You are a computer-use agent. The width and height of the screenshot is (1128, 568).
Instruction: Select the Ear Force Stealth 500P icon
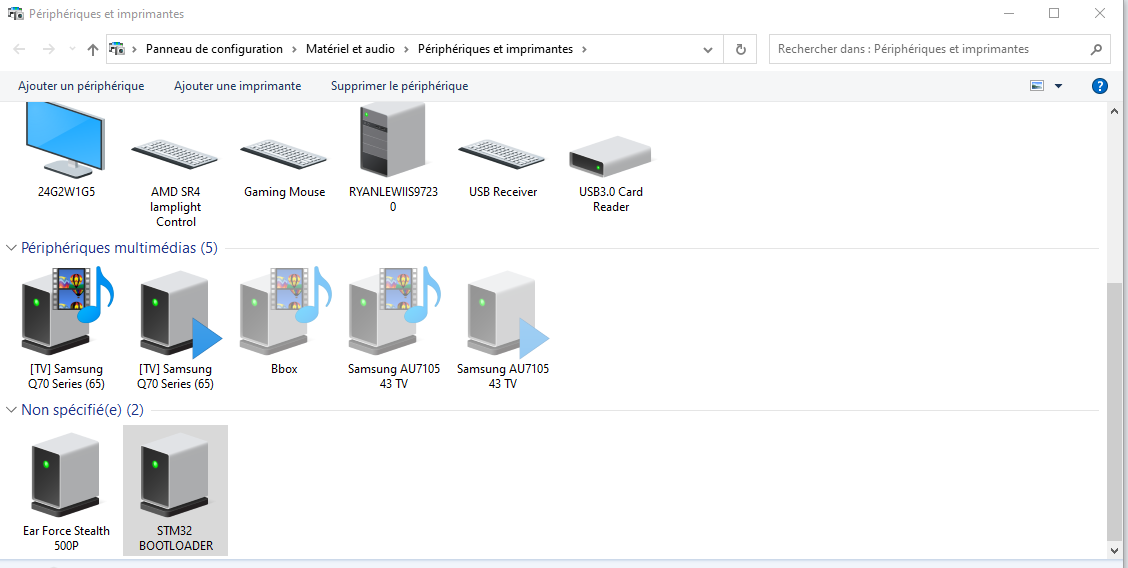pos(65,475)
